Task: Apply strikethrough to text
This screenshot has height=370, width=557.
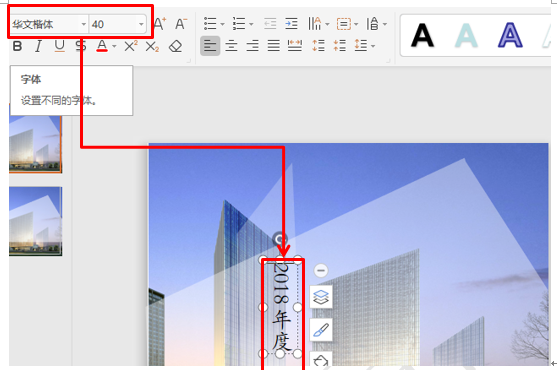Action: [81, 46]
